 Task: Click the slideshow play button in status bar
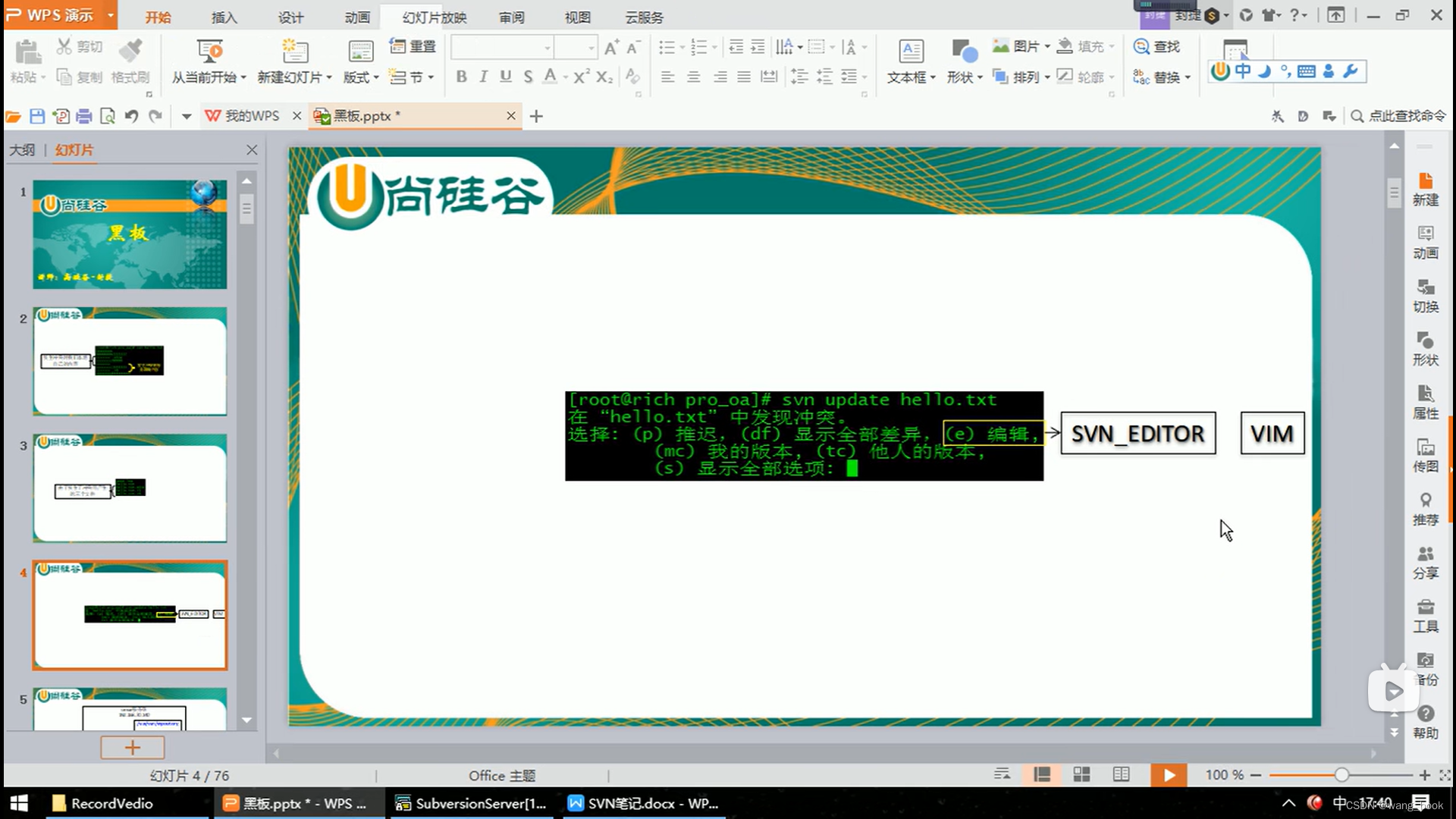click(x=1169, y=775)
